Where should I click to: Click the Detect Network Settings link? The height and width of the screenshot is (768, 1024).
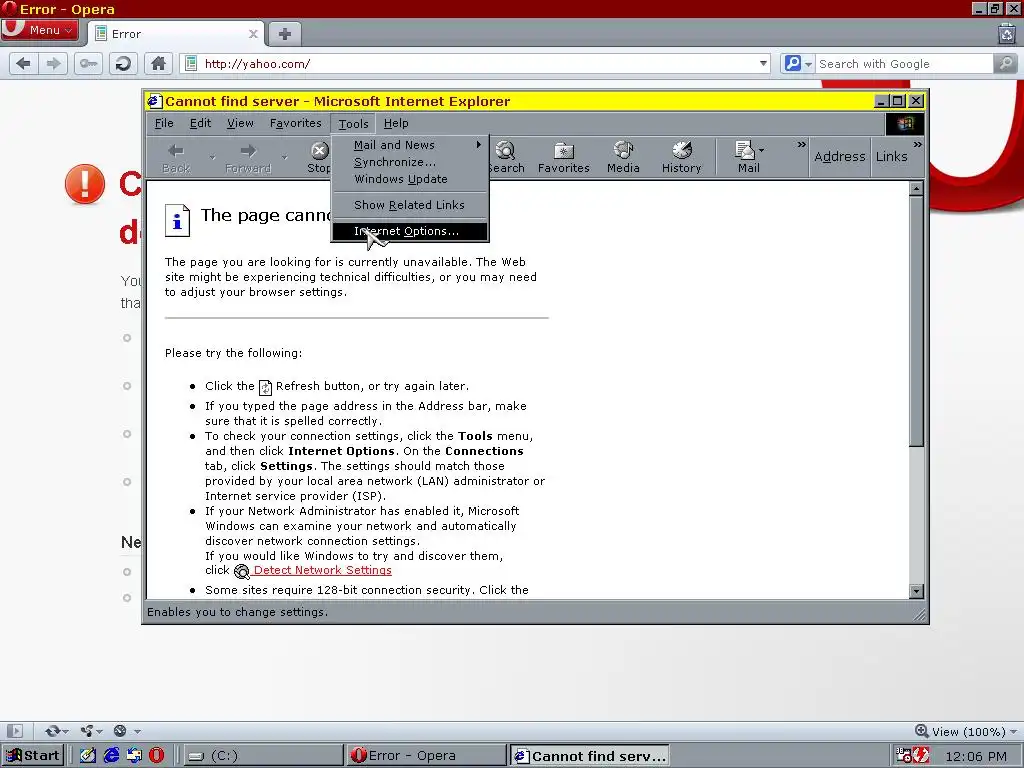pos(322,570)
